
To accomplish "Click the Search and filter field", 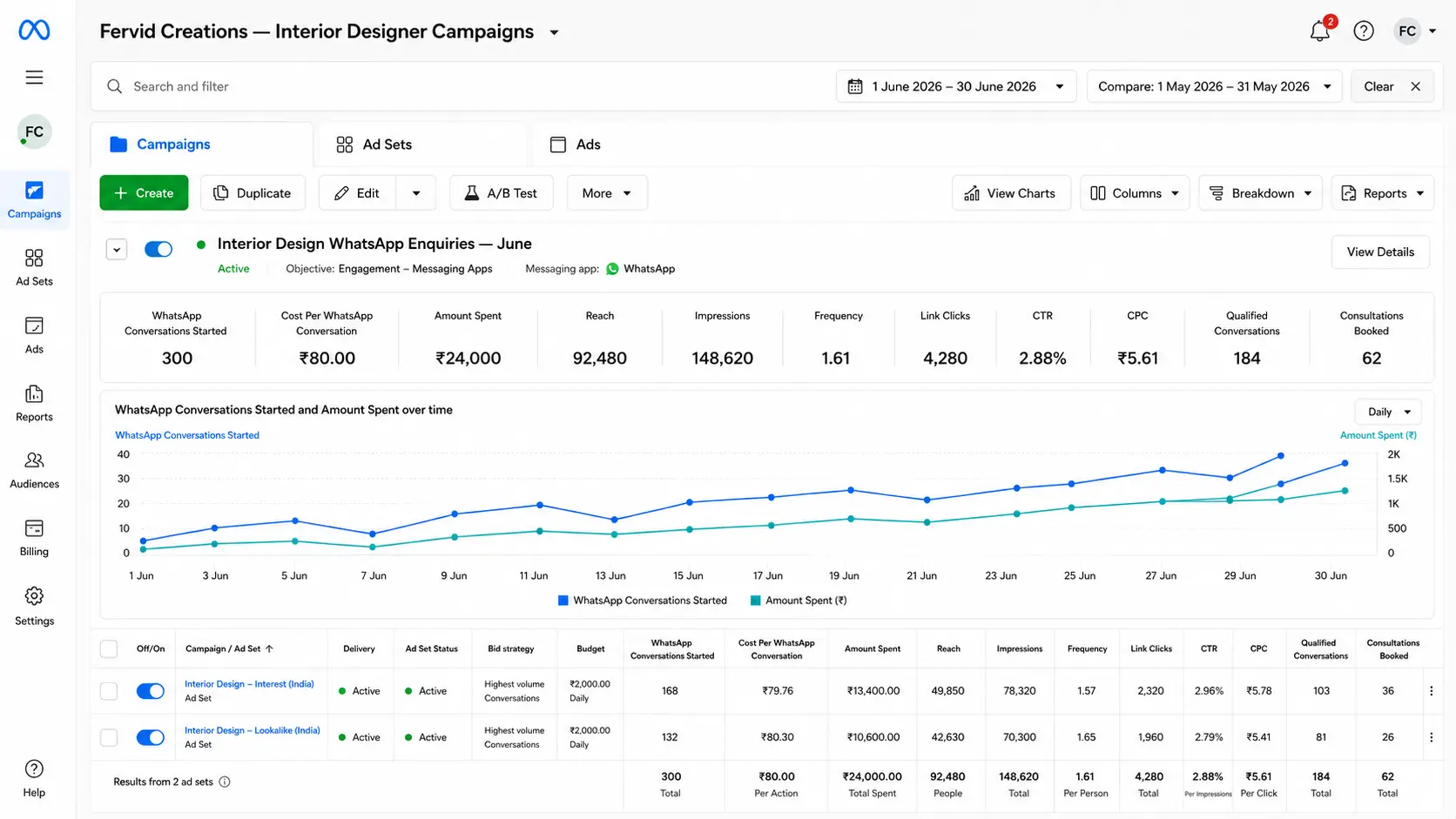I will click(x=462, y=86).
